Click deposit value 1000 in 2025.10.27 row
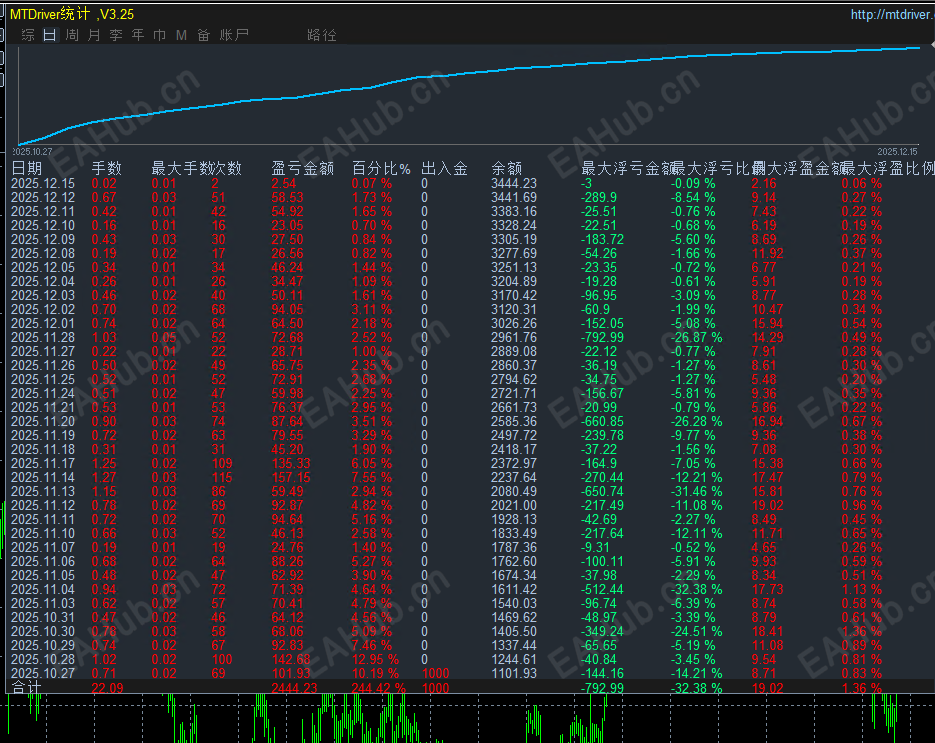Screen dimensions: 935x743 click(x=435, y=673)
